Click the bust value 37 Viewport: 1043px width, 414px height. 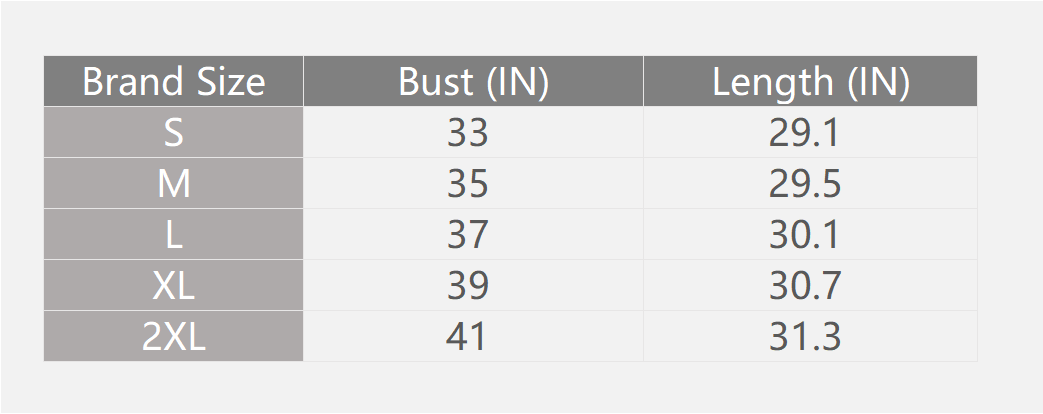click(468, 234)
